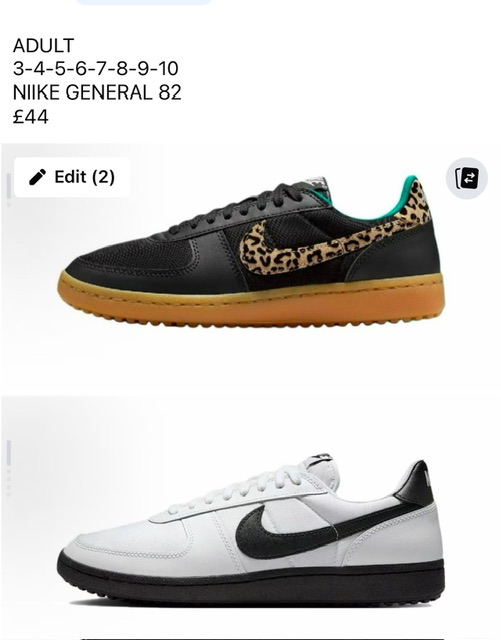
Task: Tap the grey handle left of first photo
Action: pyautogui.click(x=9, y=189)
